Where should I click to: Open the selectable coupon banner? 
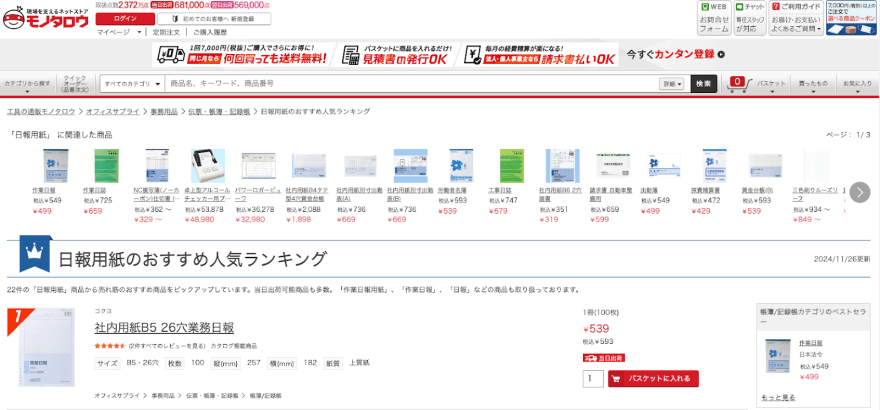pos(851,18)
